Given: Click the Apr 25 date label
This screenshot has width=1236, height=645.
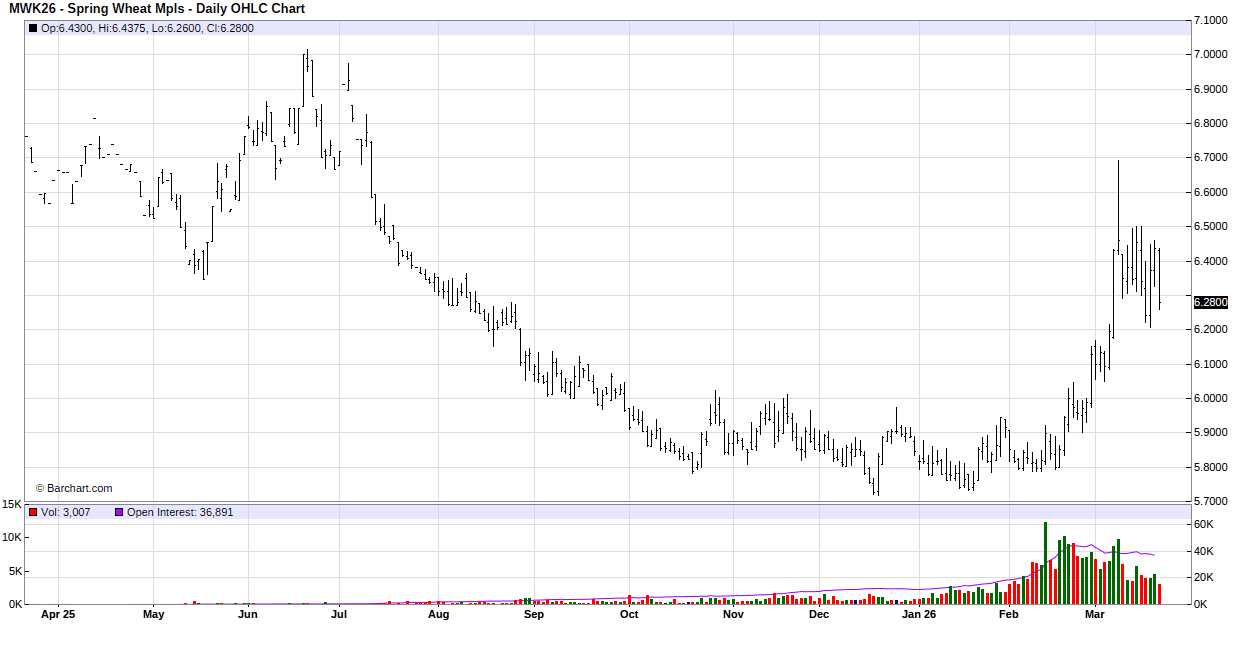Looking at the screenshot, I should click(x=58, y=615).
